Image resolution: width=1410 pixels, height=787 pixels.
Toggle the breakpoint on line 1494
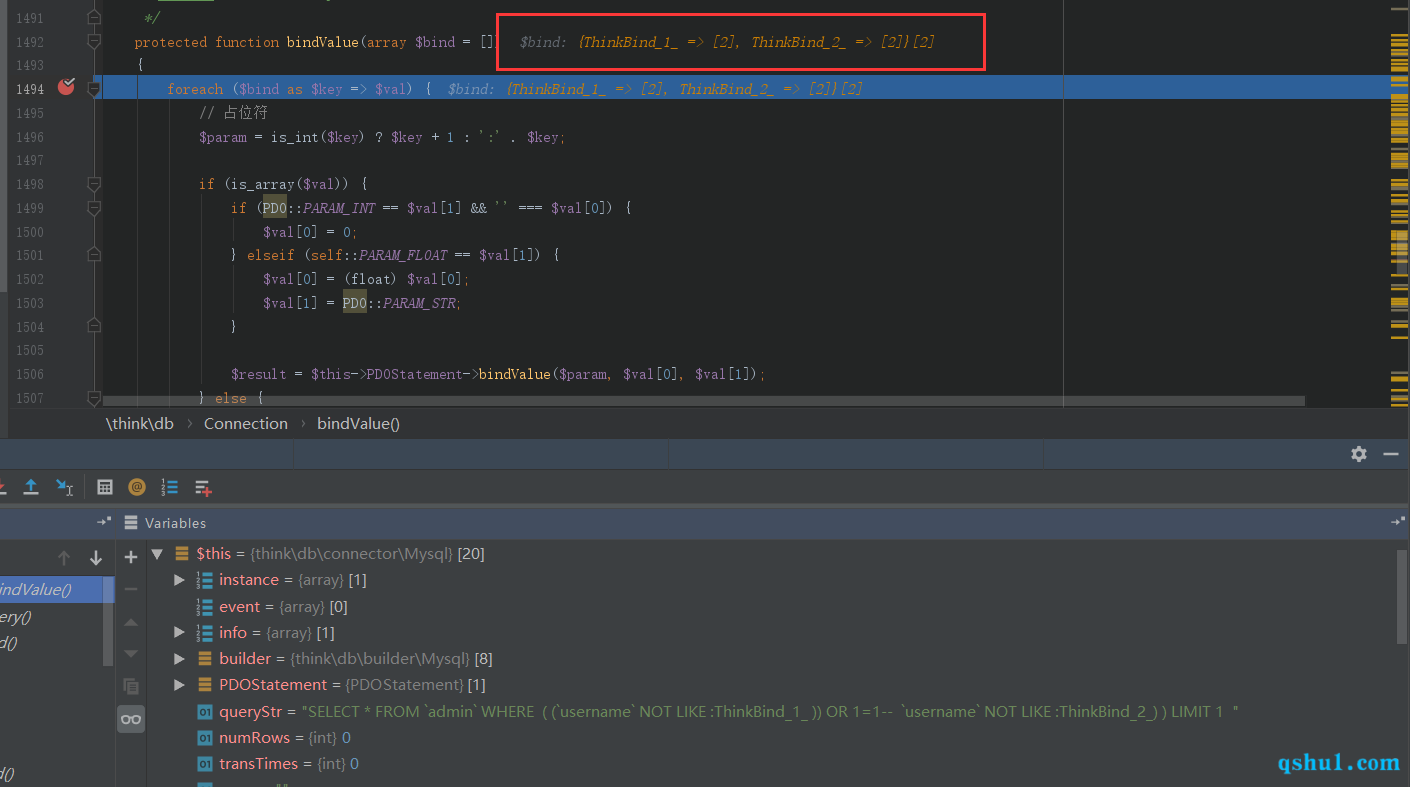(66, 87)
